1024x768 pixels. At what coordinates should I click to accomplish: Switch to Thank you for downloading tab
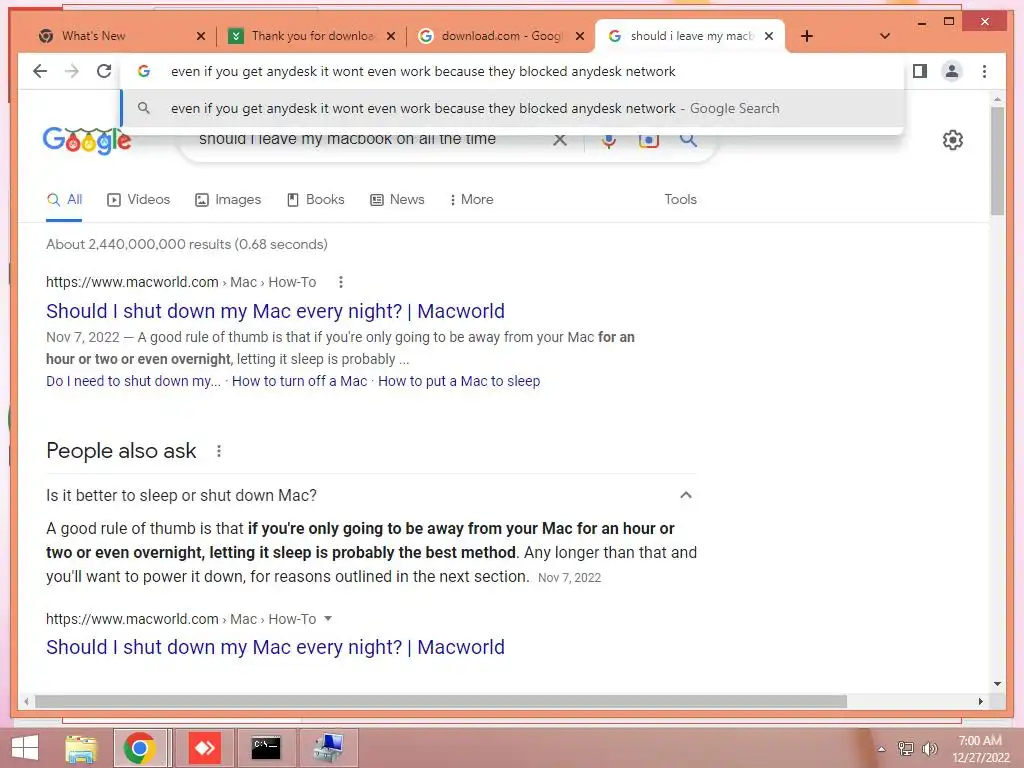point(313,36)
